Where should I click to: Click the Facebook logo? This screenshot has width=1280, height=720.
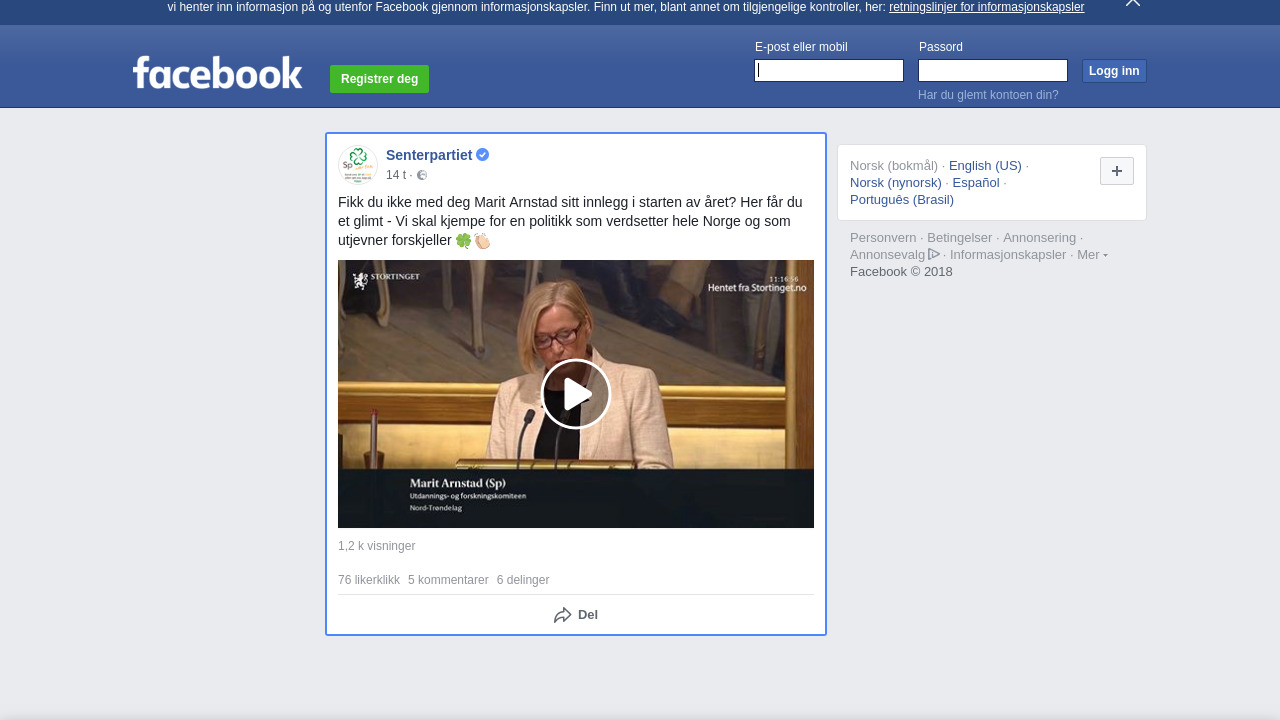coord(217,73)
